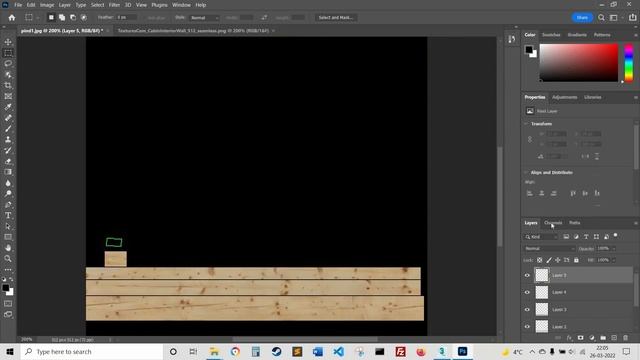
Task: Select the Move tool
Action: click(8, 42)
